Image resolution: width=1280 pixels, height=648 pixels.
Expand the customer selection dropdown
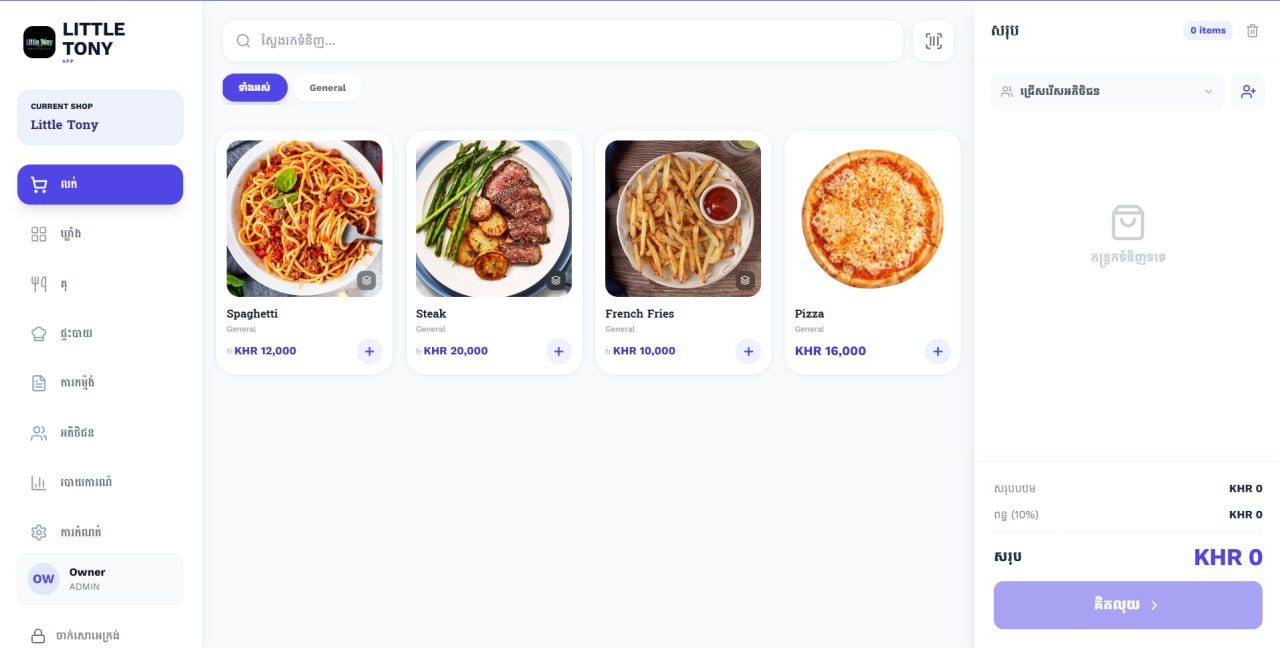click(1107, 91)
